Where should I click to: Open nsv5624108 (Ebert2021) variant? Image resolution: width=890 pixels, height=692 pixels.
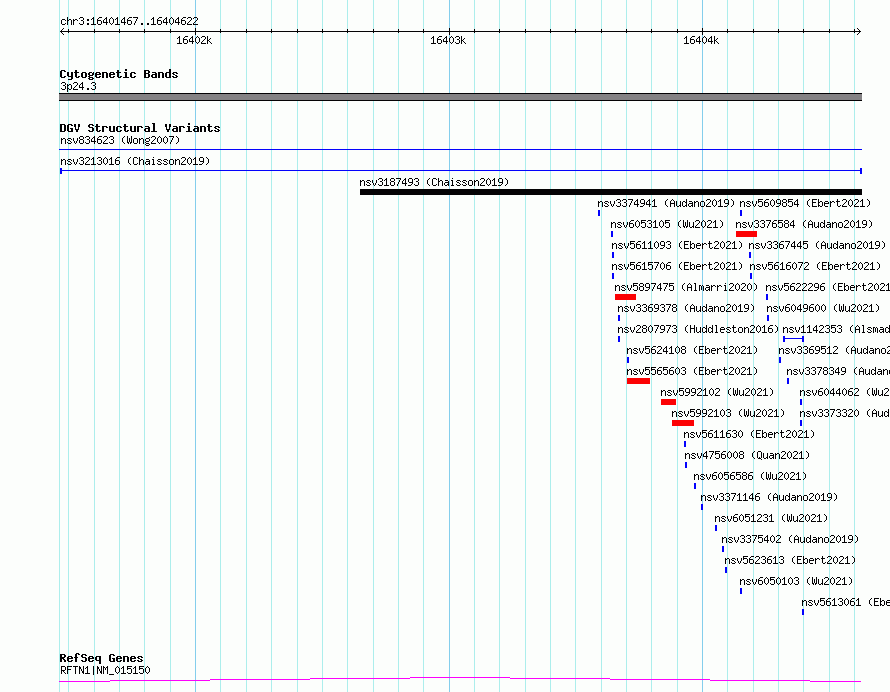[x=692, y=350]
